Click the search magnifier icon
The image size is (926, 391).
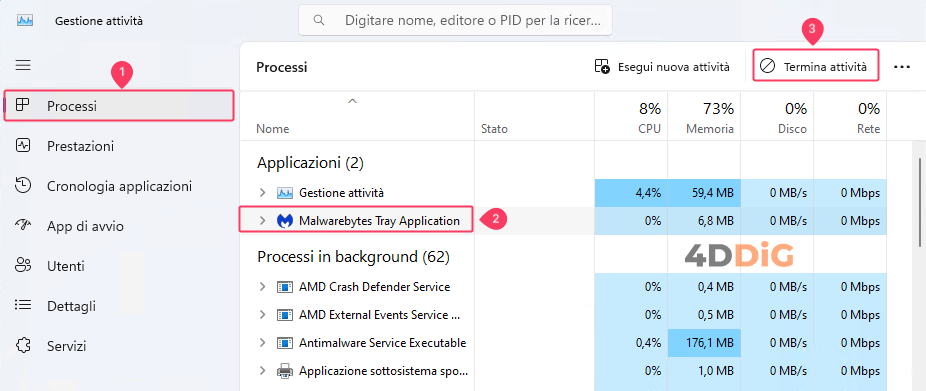tap(319, 21)
